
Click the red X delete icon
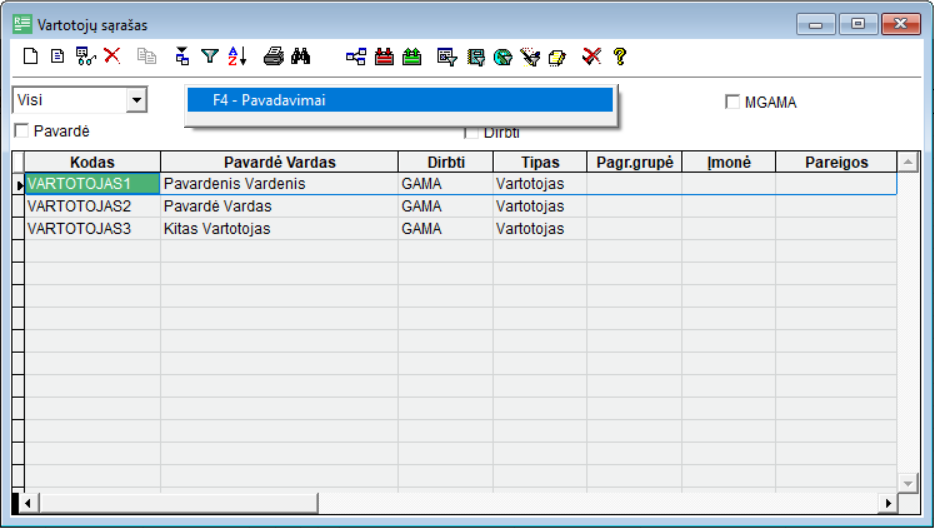pyautogui.click(x=112, y=57)
